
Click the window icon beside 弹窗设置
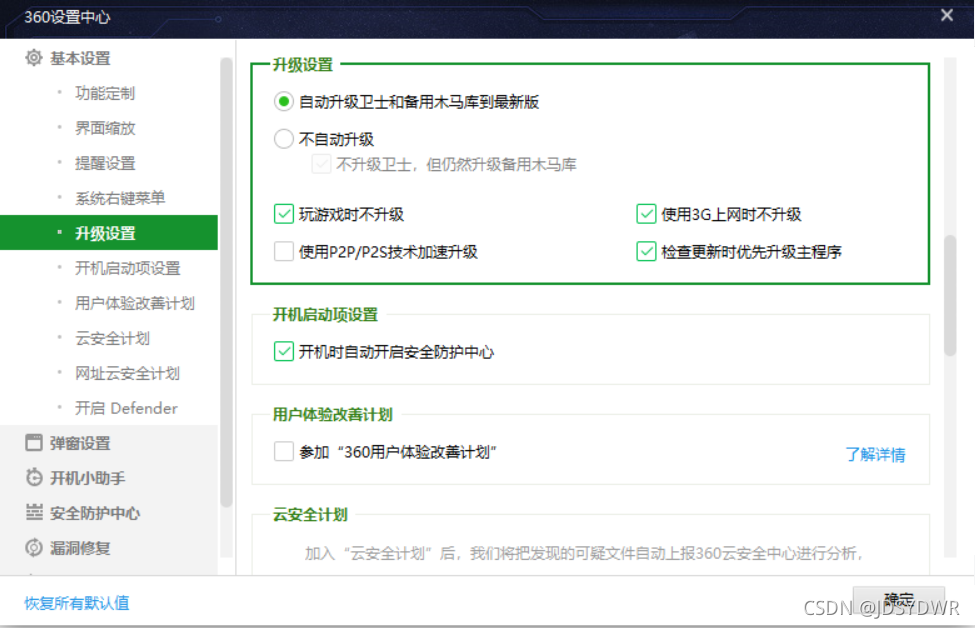tap(34, 443)
